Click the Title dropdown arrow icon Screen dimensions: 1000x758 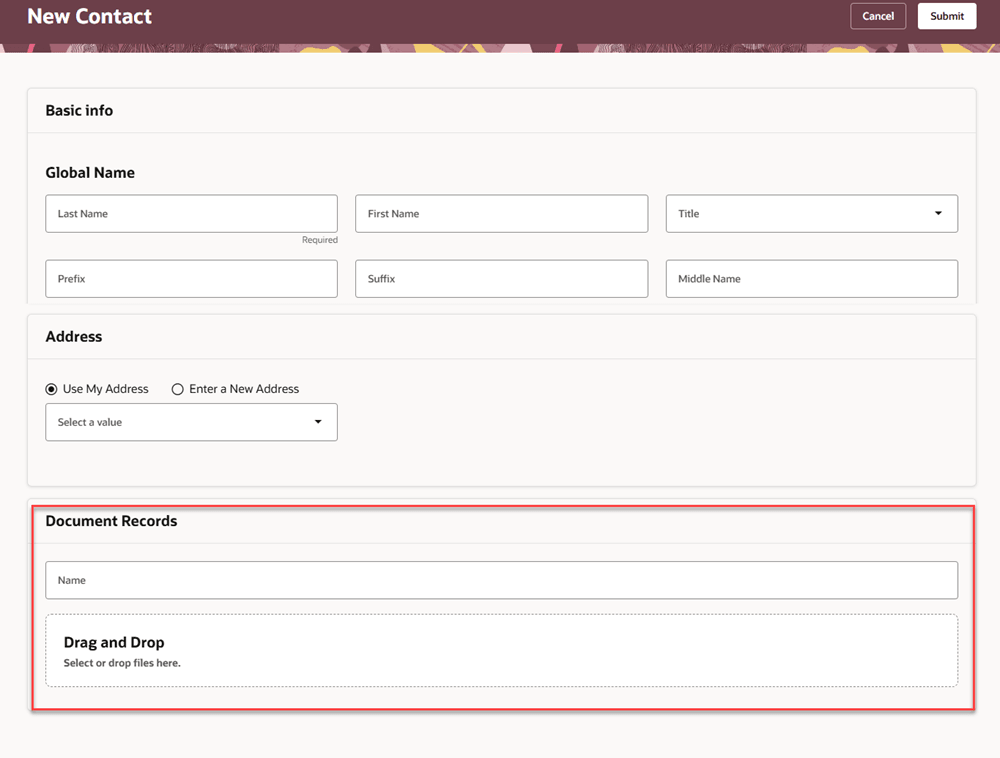click(x=938, y=214)
